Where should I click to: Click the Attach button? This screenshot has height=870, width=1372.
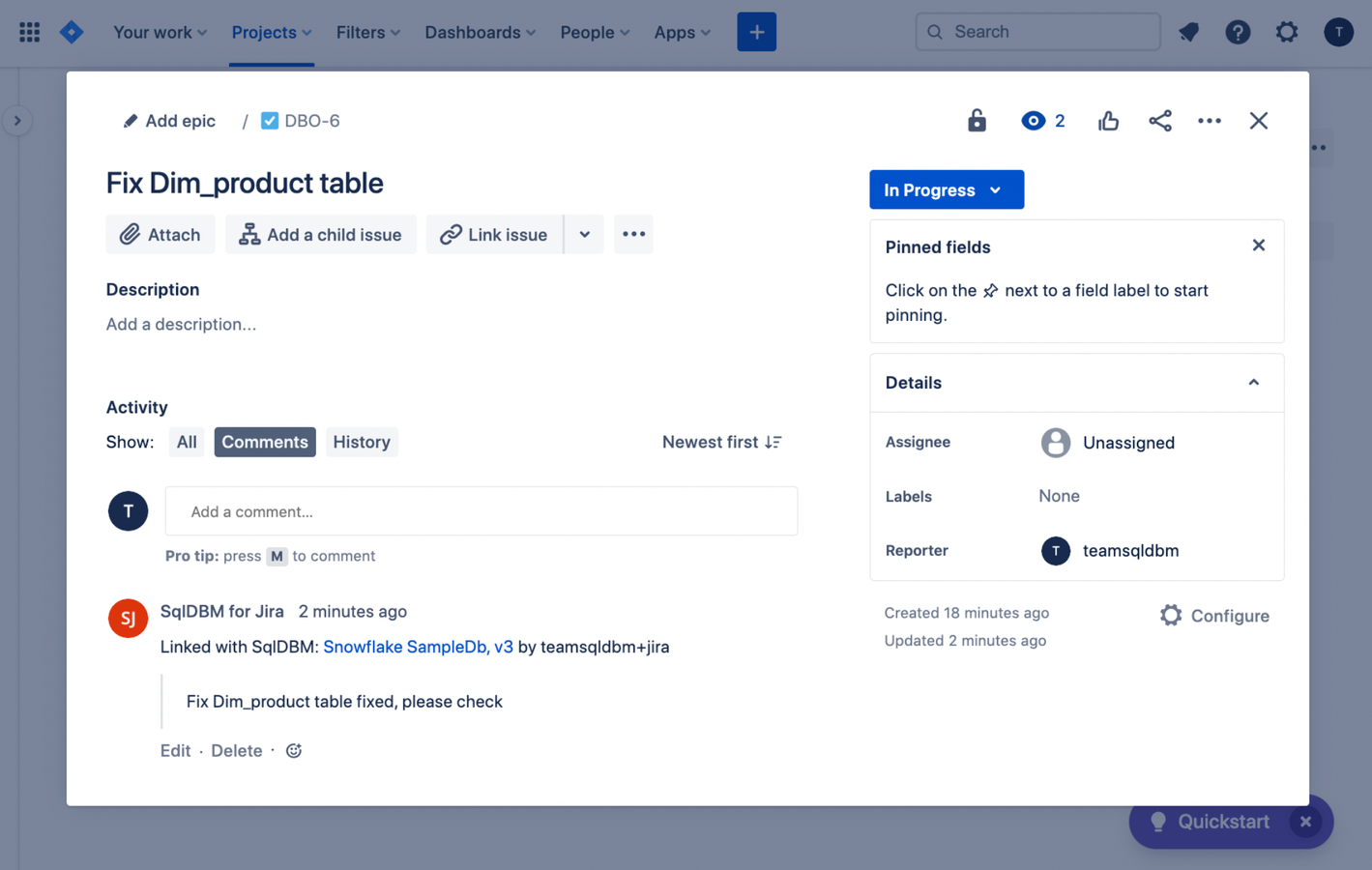(161, 235)
